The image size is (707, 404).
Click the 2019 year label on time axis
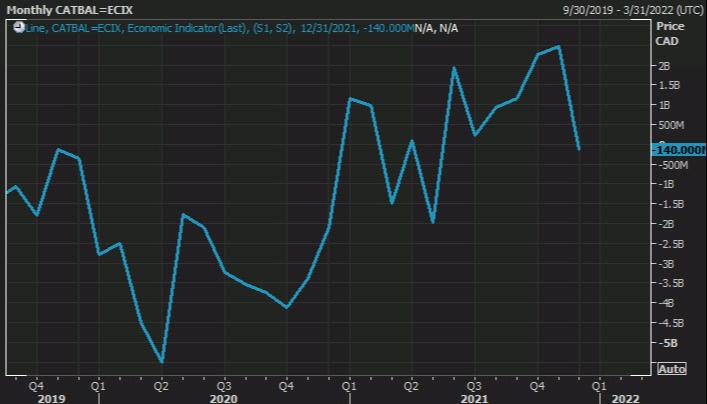pyautogui.click(x=51, y=399)
